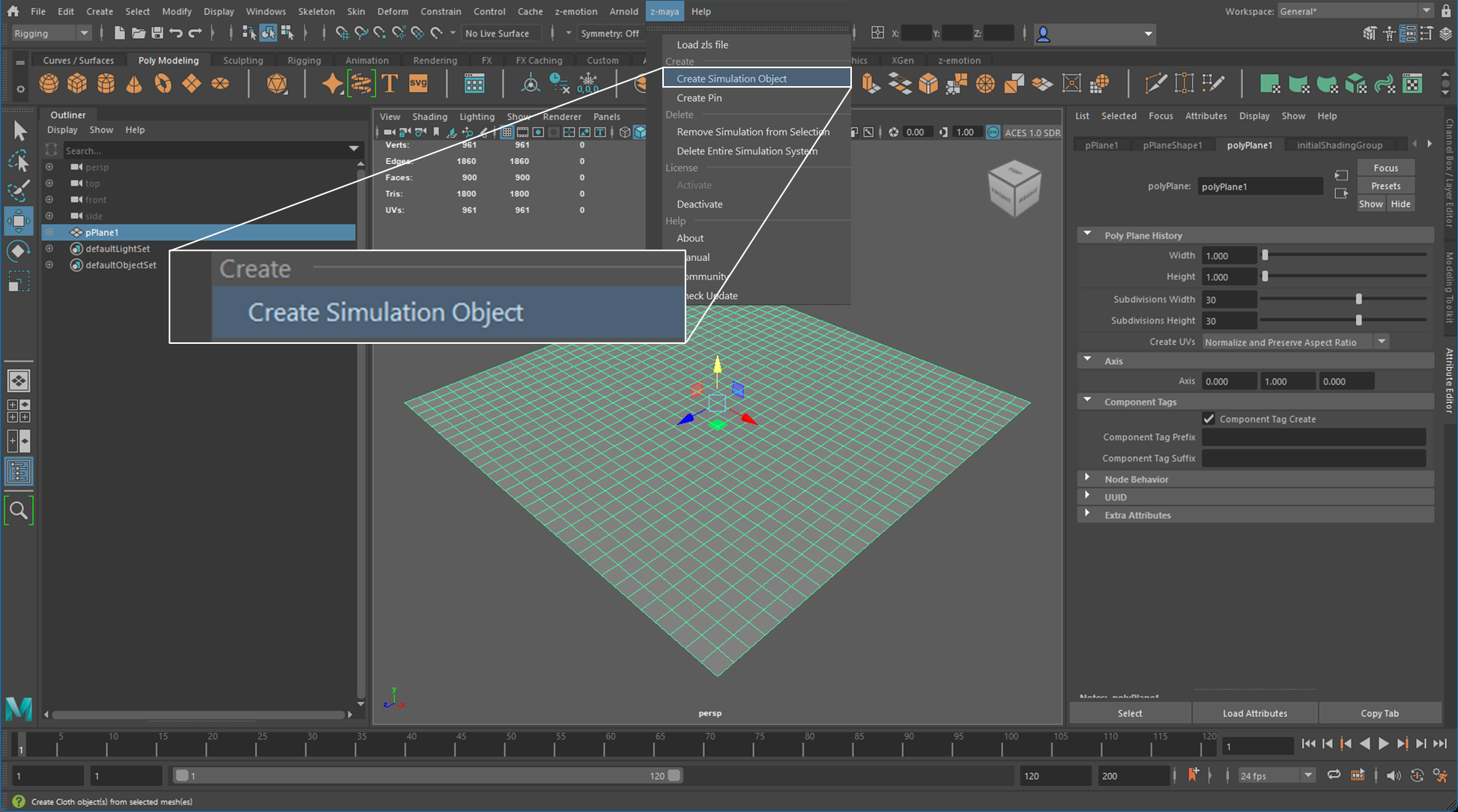Expand the Extra Attributes section
Screen dimensions: 1458x812
(1088, 514)
